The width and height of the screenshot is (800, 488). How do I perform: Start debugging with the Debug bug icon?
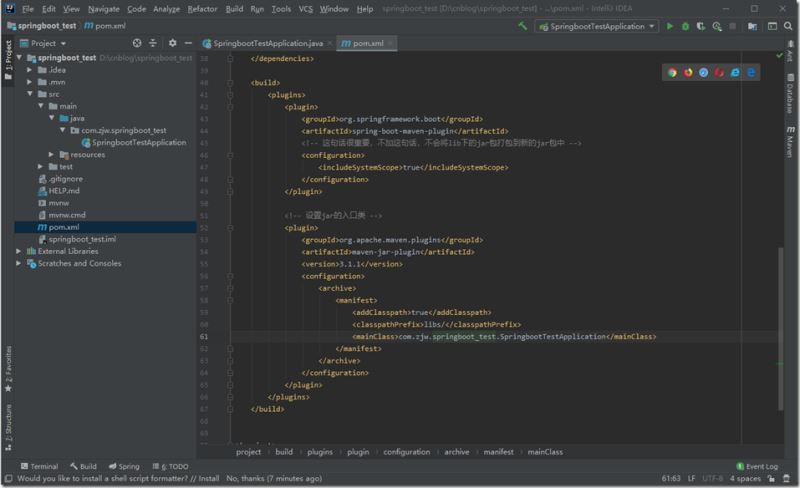tap(685, 26)
